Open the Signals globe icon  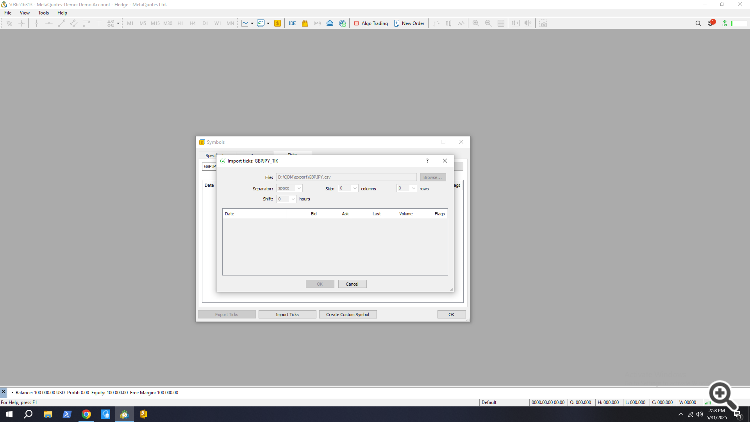(342, 23)
